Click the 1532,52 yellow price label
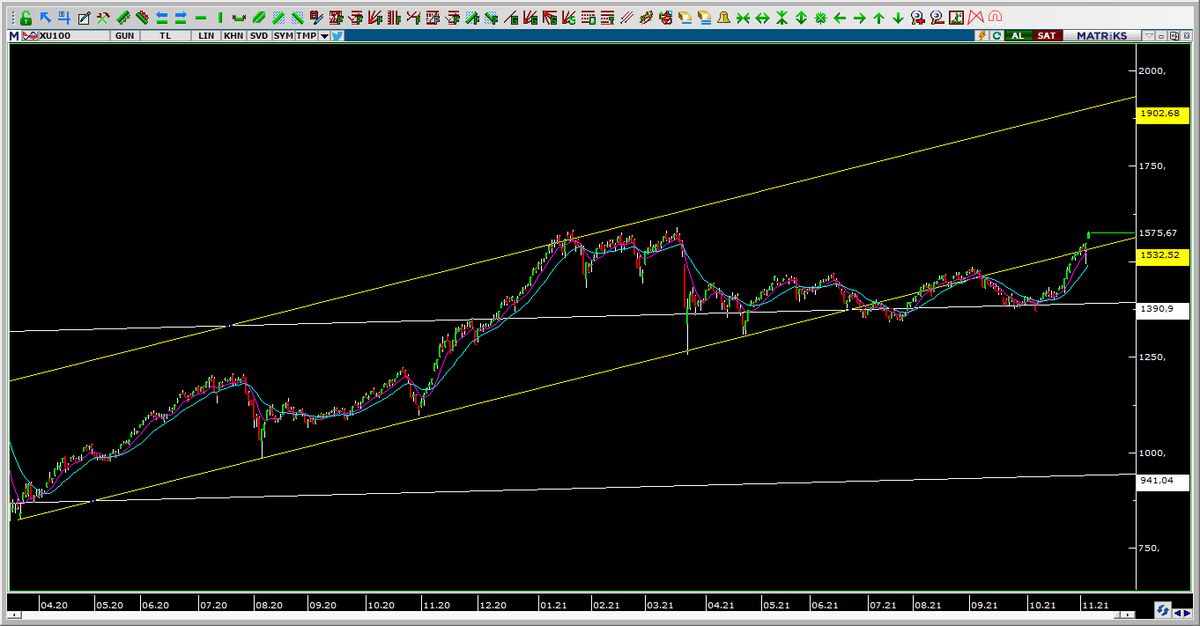Screen dimensions: 1200x626 (x=1161, y=256)
